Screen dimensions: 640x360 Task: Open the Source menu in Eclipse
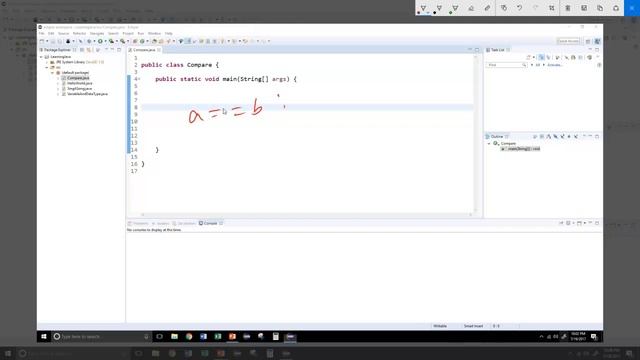63,33
